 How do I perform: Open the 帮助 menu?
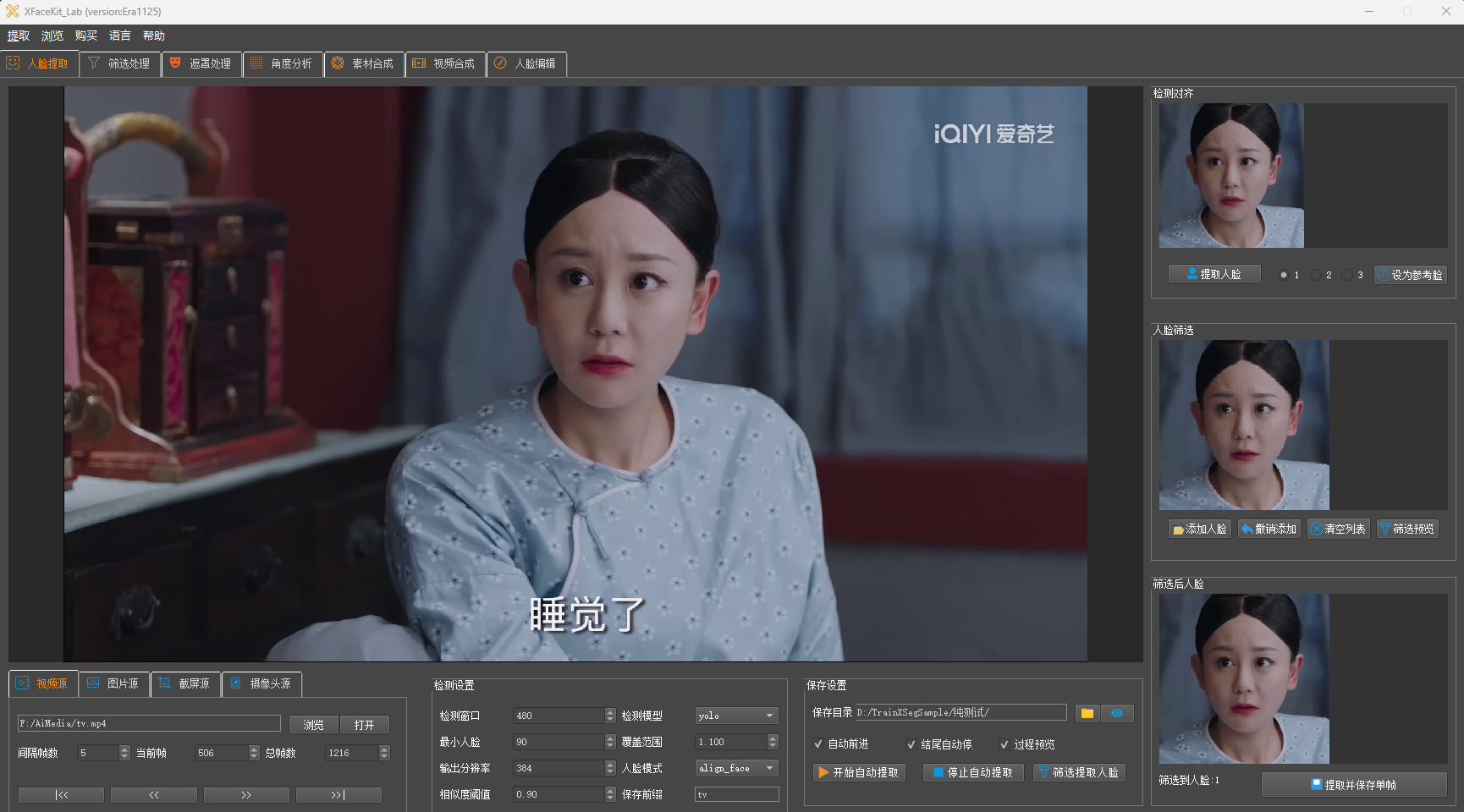tap(154, 36)
